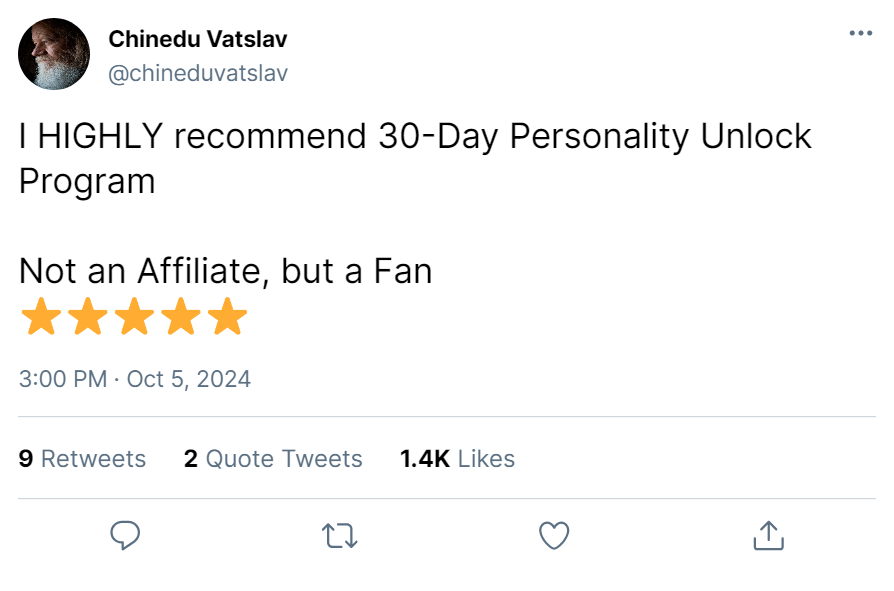
Task: View the 2 Quote Tweets list
Action: [273, 459]
